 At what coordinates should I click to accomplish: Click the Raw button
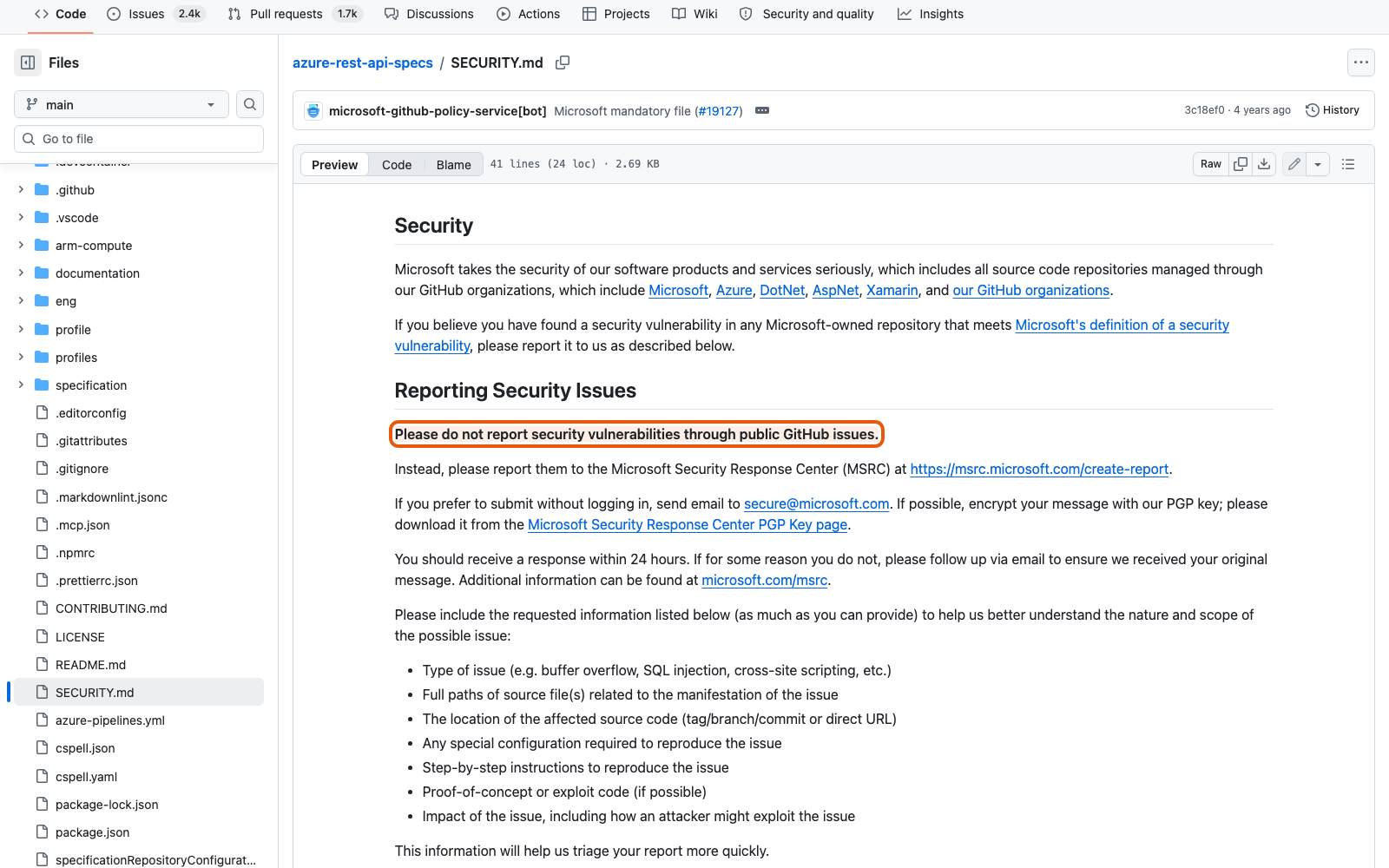click(x=1211, y=164)
